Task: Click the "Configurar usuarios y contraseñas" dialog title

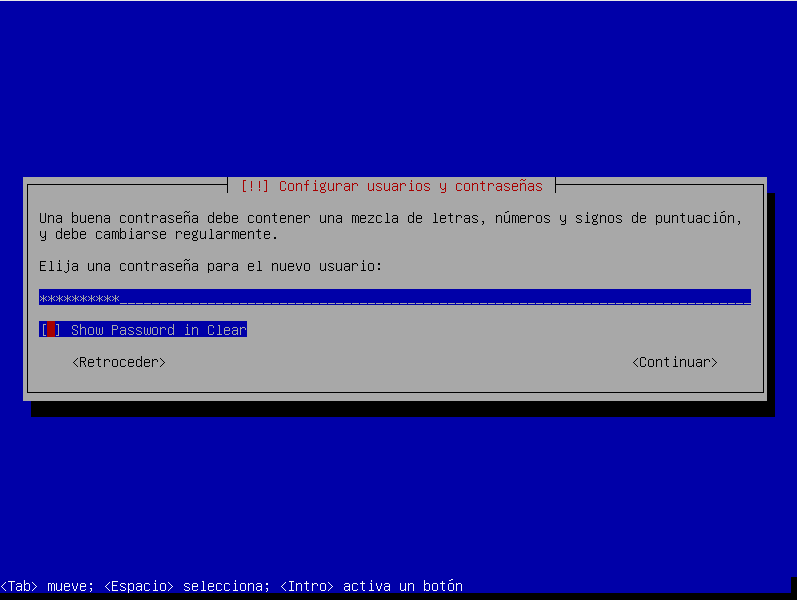Action: pyautogui.click(x=410, y=186)
